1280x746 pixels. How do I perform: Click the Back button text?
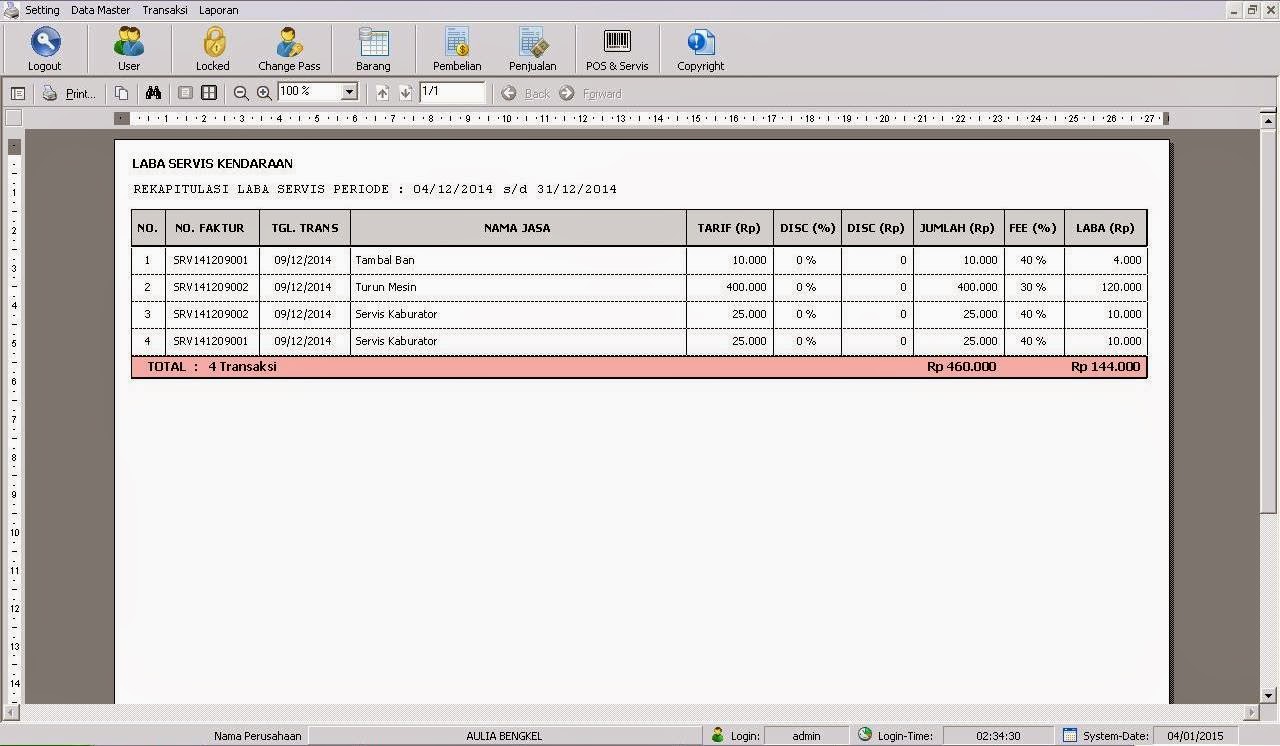[x=537, y=94]
